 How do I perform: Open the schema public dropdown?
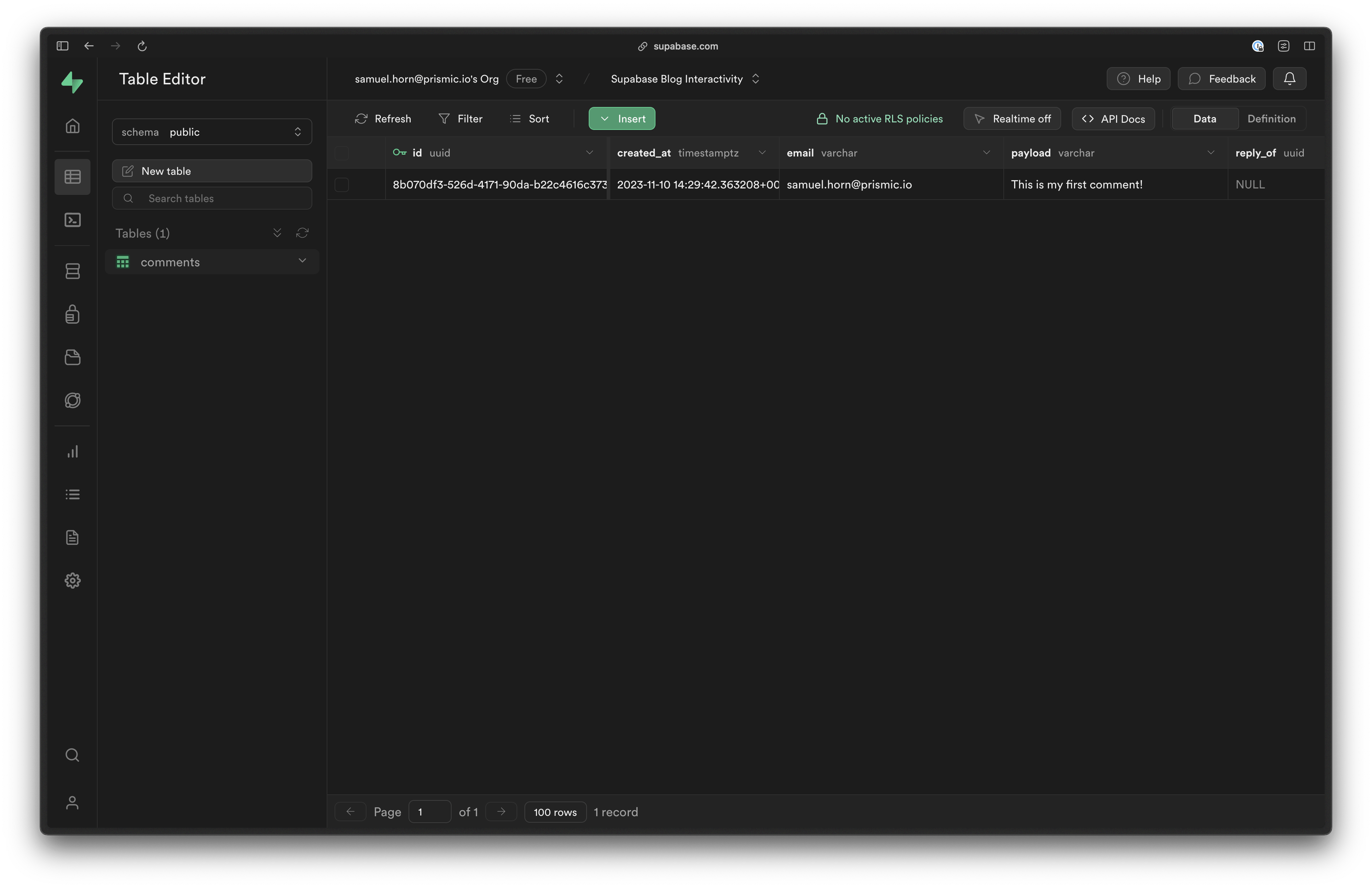click(211, 132)
